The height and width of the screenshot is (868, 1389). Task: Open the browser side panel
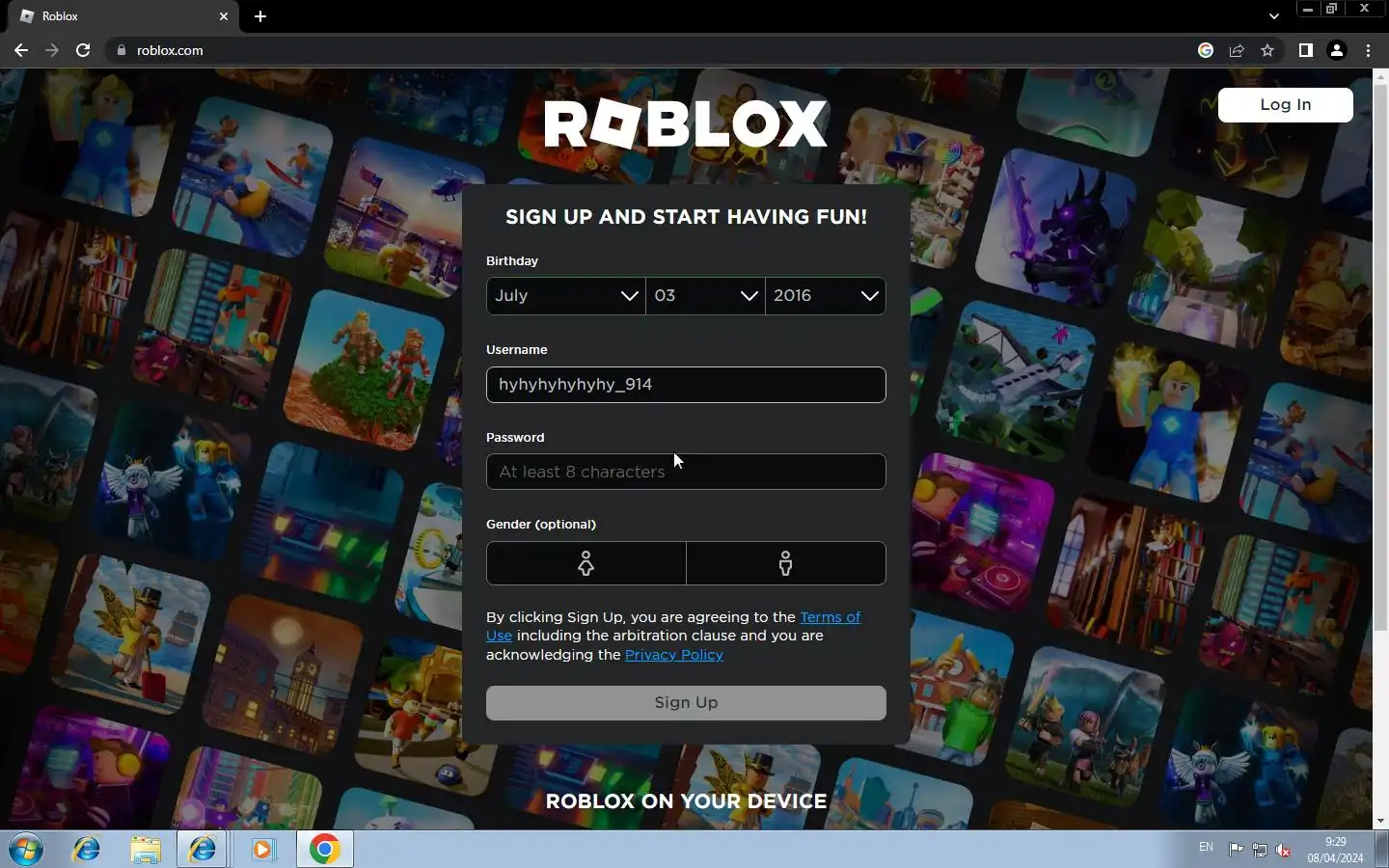[x=1305, y=50]
